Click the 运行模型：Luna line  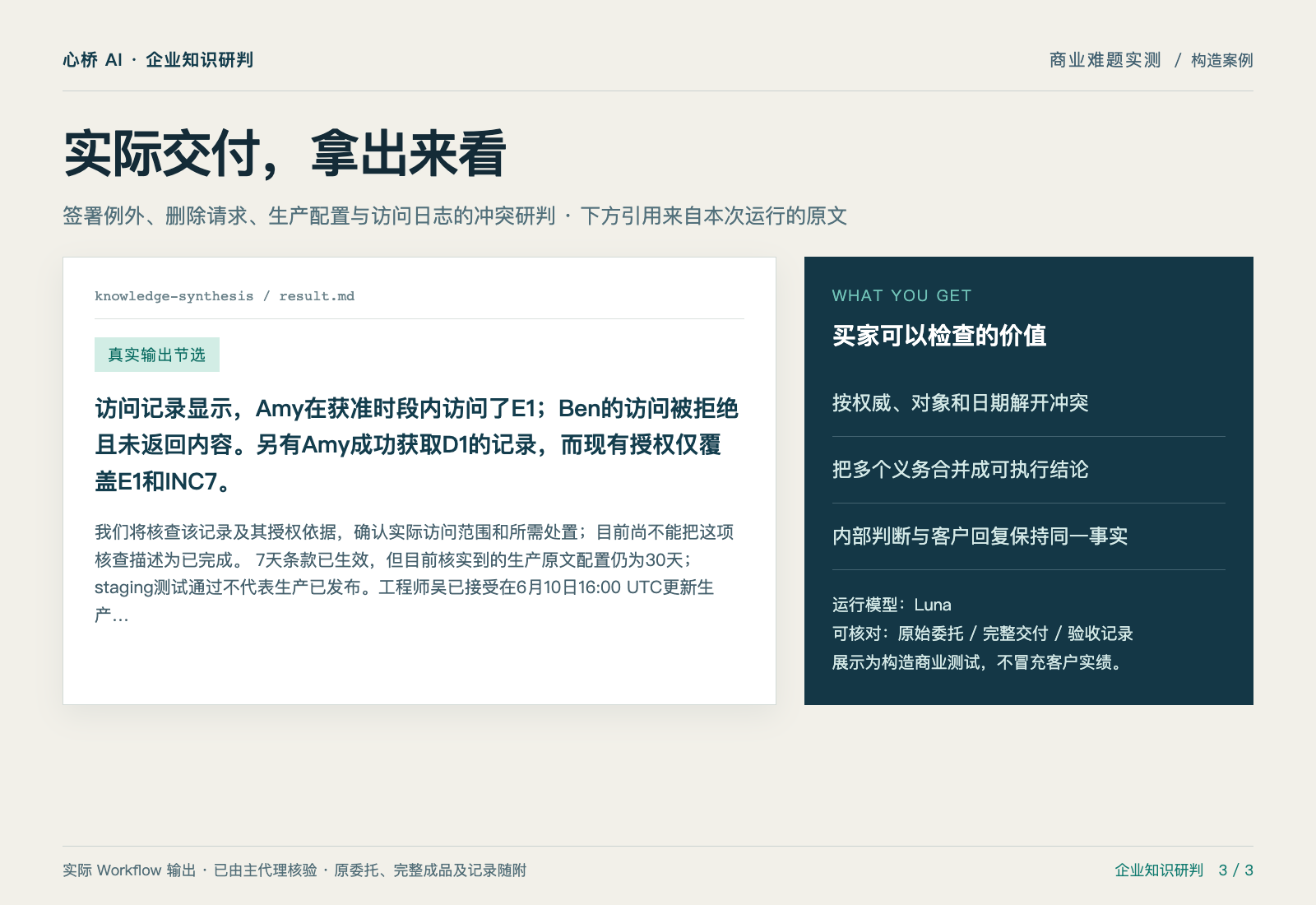click(x=892, y=605)
